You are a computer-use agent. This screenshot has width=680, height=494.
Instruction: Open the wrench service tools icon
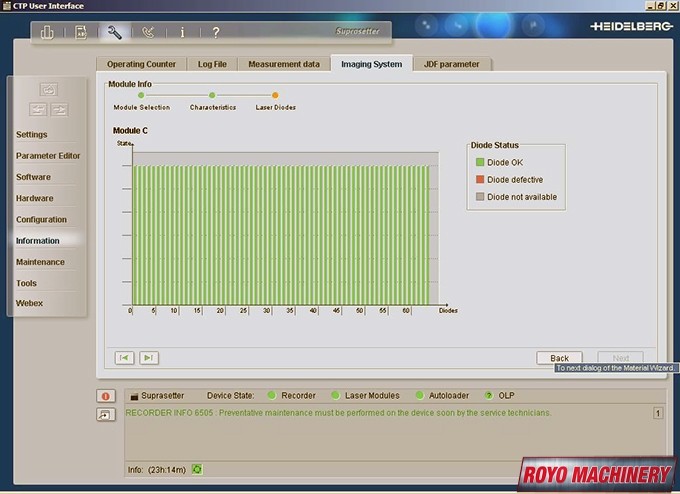[x=114, y=32]
